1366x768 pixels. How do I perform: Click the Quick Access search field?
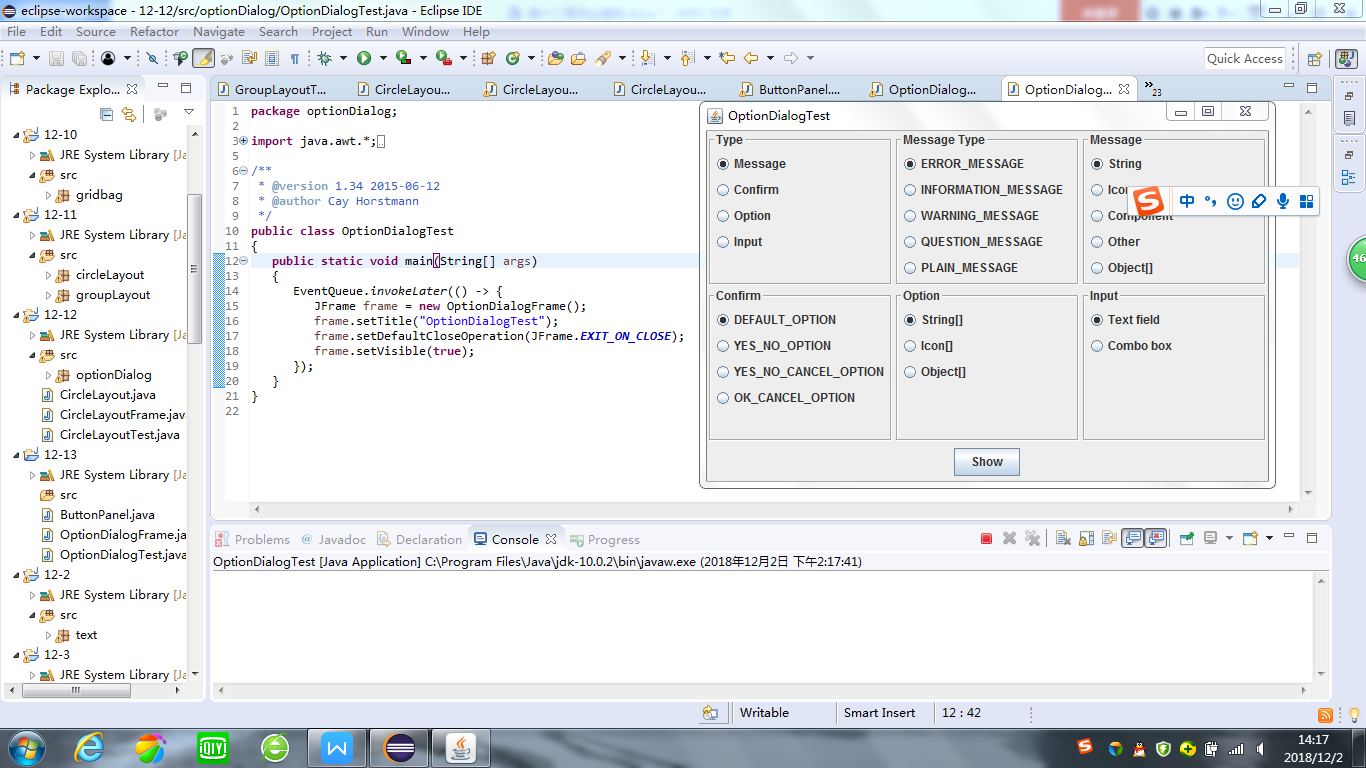pos(1245,59)
